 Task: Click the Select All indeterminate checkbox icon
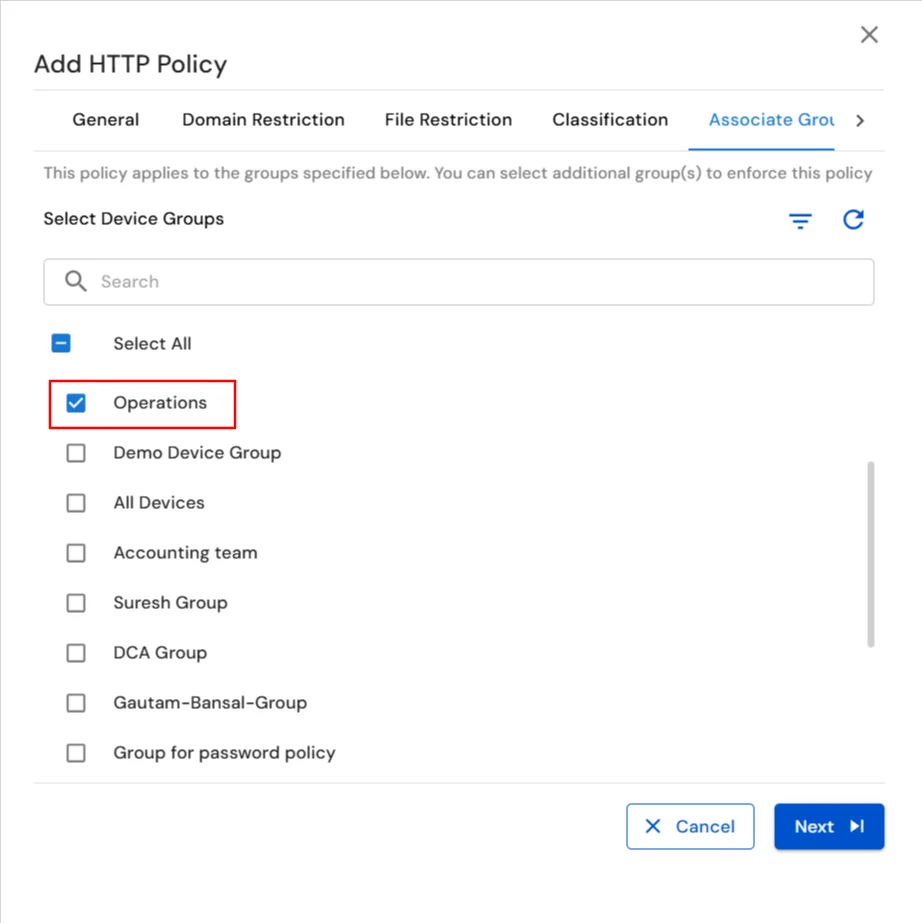(x=62, y=343)
